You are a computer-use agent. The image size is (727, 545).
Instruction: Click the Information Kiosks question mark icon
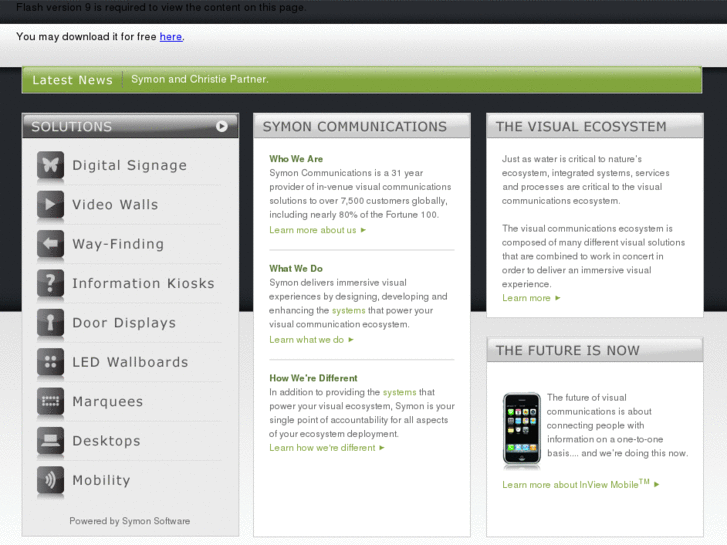pyautogui.click(x=51, y=283)
